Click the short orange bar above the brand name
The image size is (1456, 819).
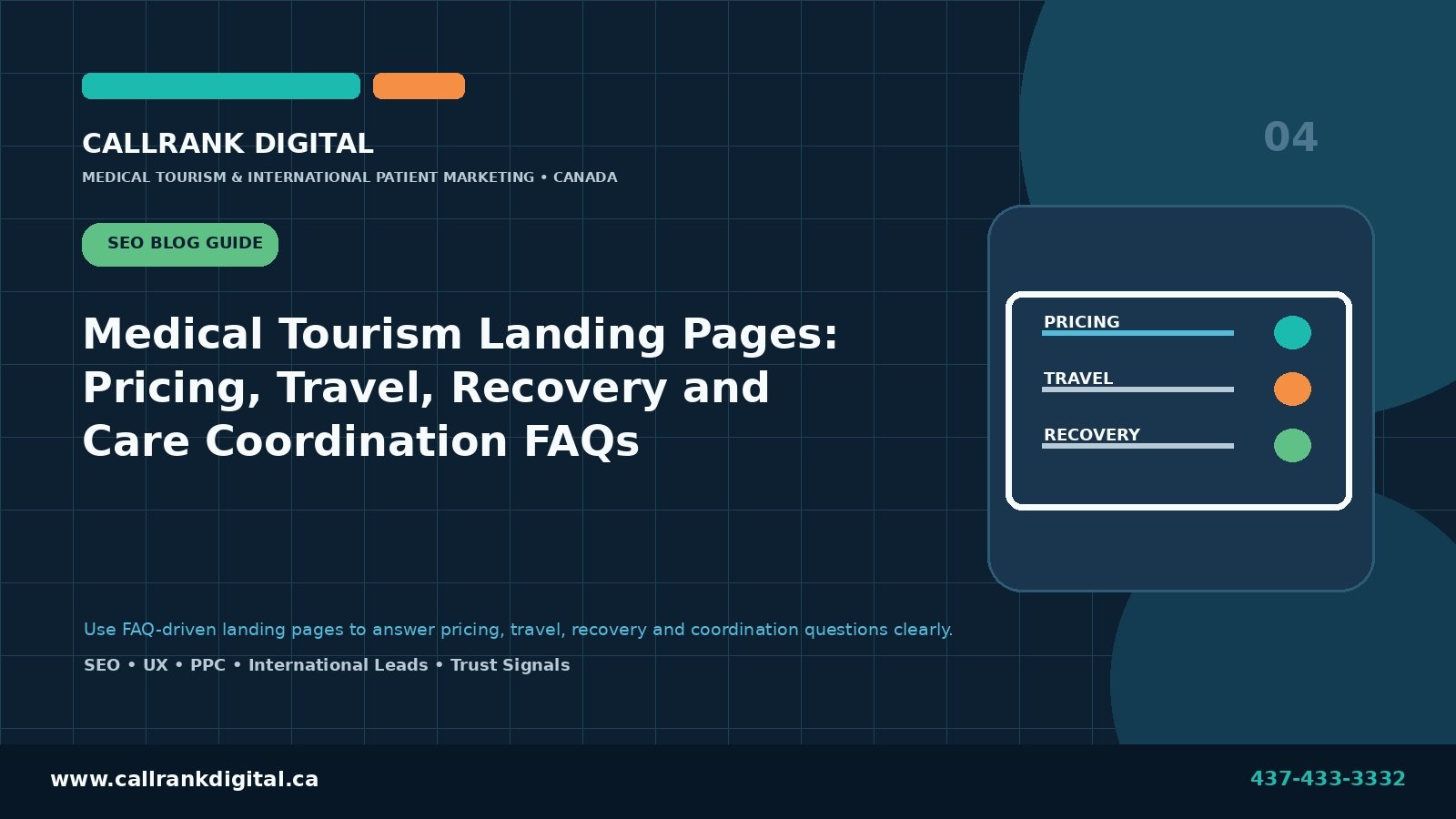tap(419, 86)
